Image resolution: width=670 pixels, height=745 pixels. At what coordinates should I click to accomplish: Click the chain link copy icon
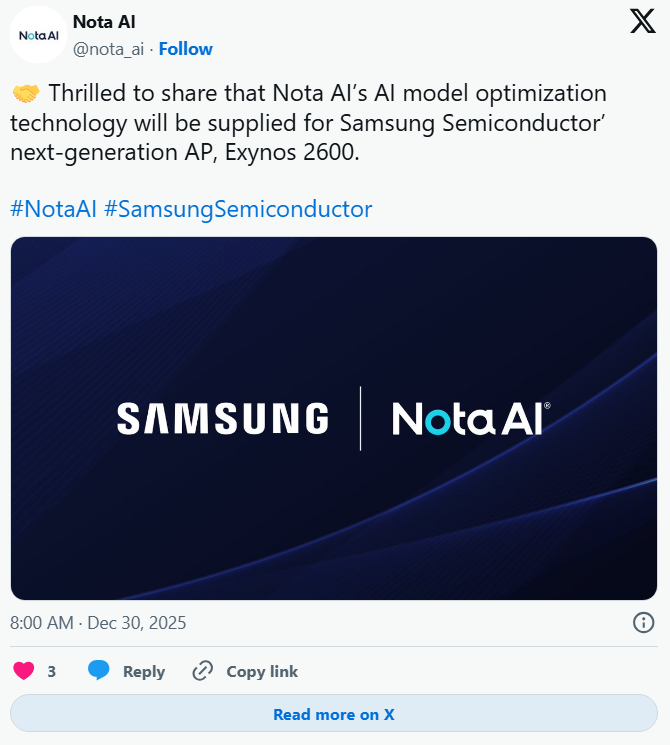click(203, 671)
